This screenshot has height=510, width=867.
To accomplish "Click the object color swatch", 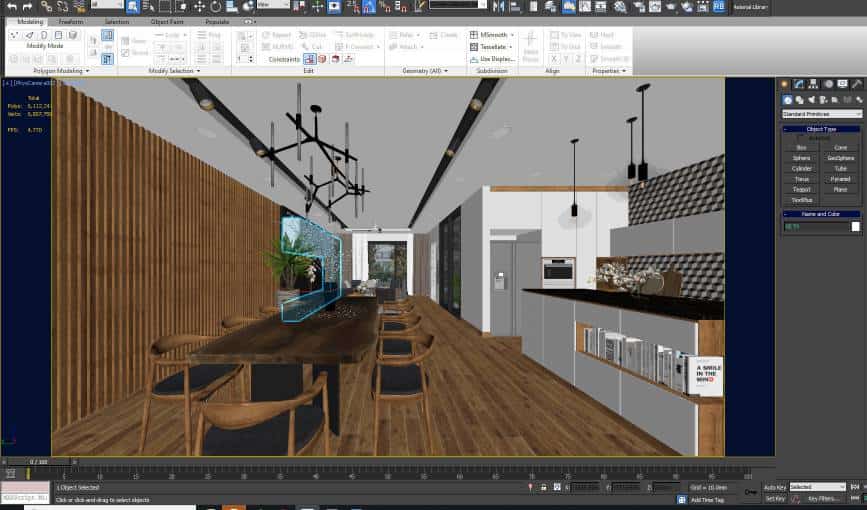I will [855, 226].
